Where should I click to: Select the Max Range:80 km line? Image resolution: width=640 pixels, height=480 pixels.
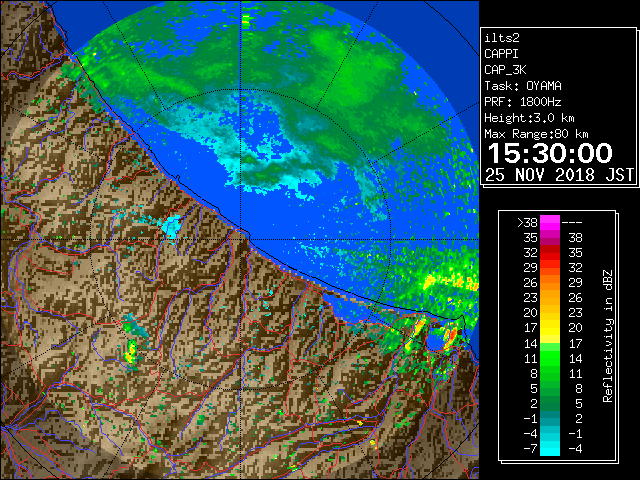[x=536, y=134]
